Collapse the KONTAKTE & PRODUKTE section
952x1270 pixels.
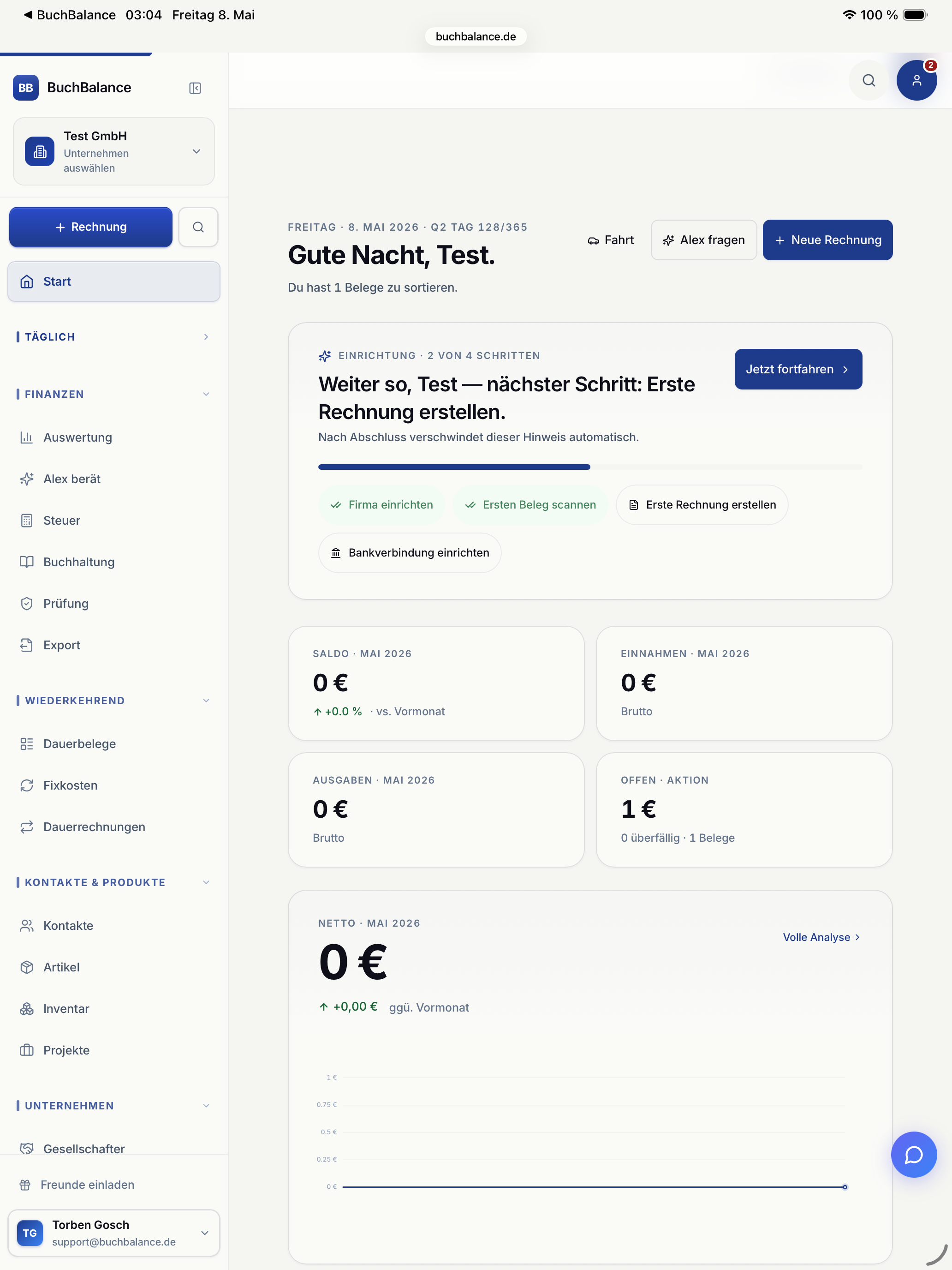click(x=113, y=882)
